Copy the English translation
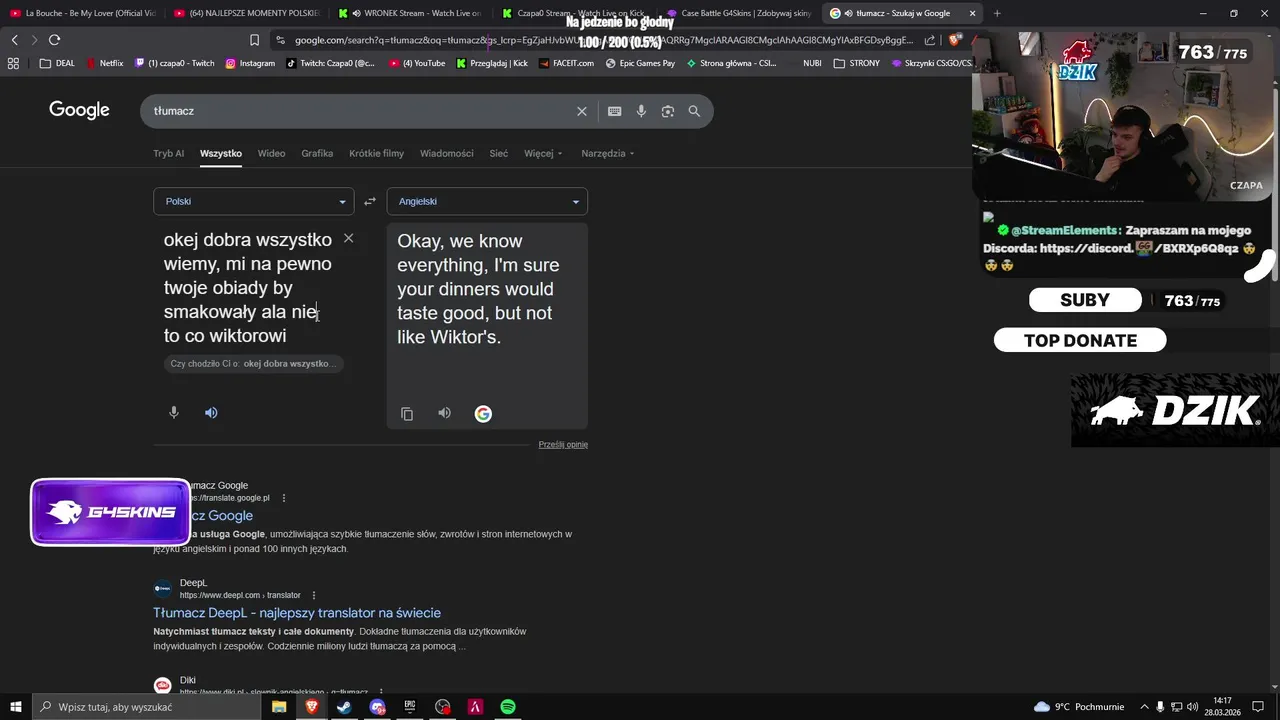The image size is (1280, 720). click(x=407, y=414)
